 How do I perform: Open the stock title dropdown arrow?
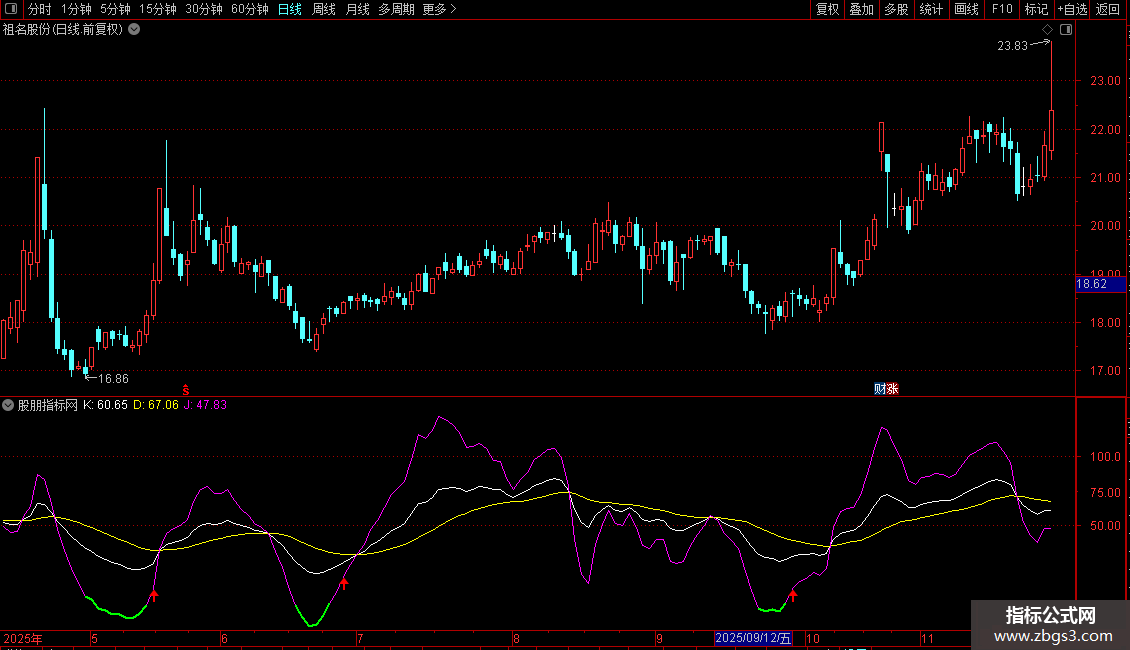[134, 29]
